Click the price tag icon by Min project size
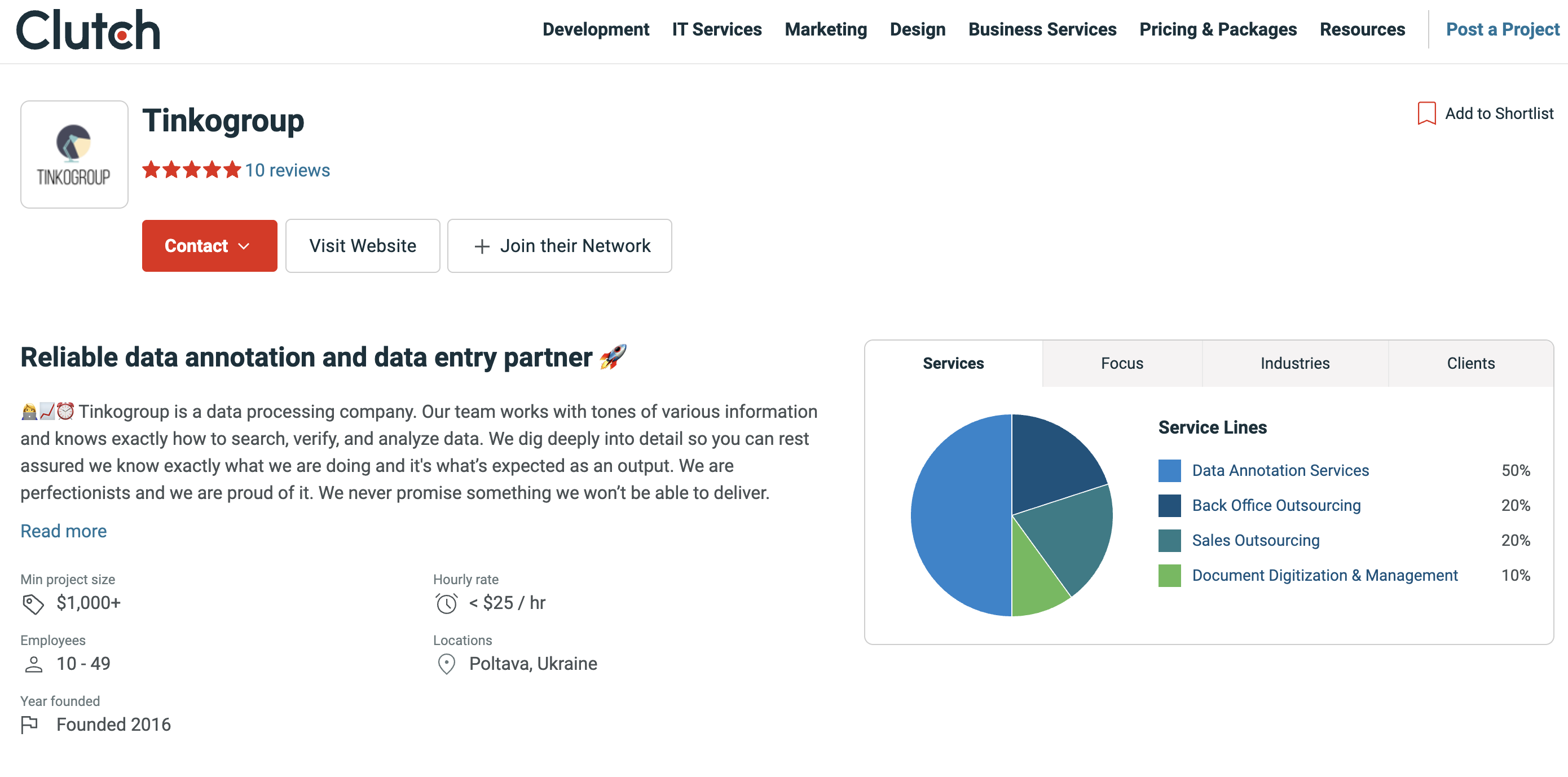Viewport: 1568px width, 777px height. click(33, 603)
